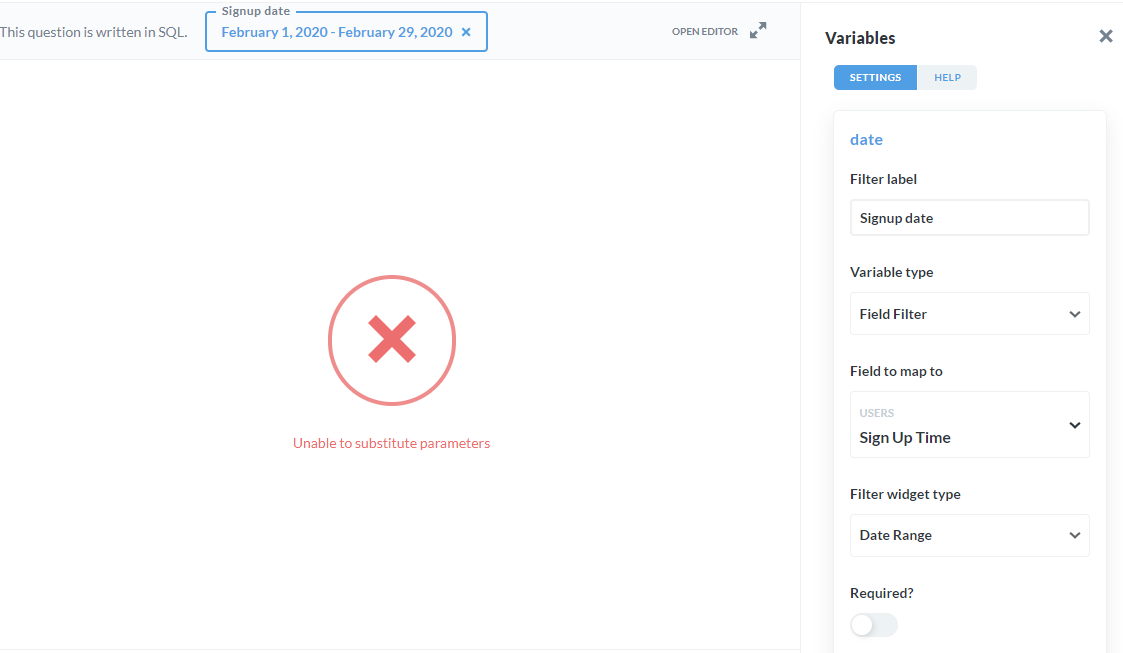Switch to the HELP tab
1123x653 pixels.
pyautogui.click(x=947, y=77)
